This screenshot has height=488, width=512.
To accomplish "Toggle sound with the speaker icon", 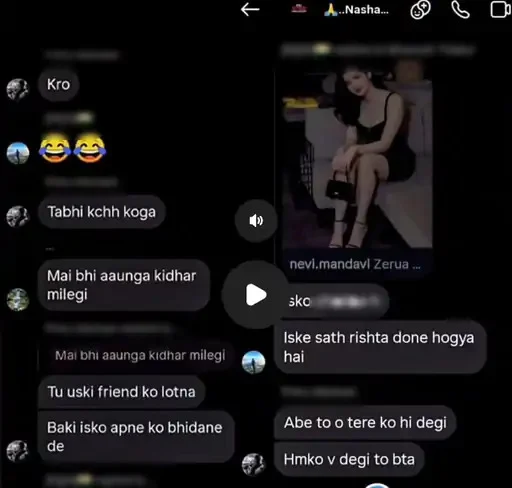I will 256,221.
